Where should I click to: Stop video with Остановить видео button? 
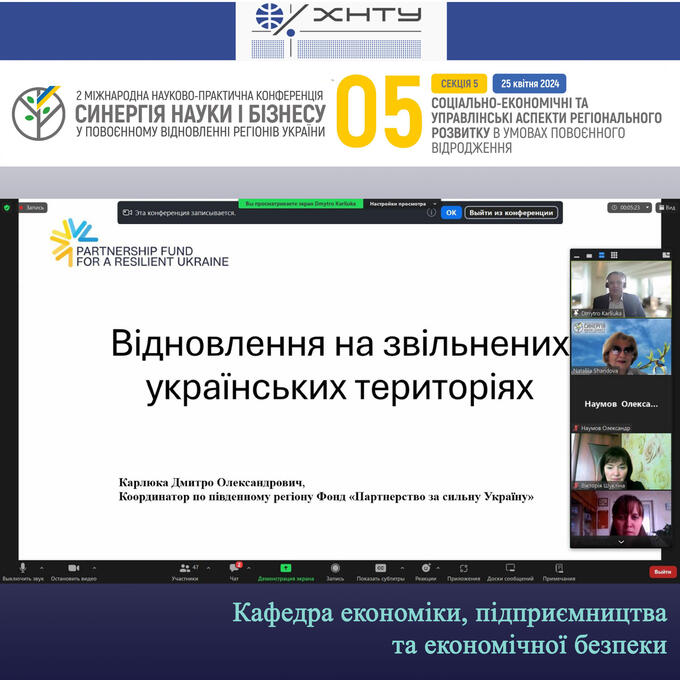point(73,568)
